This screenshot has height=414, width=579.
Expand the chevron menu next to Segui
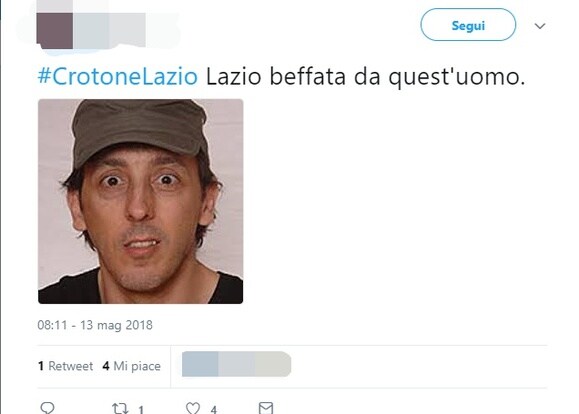point(540,26)
